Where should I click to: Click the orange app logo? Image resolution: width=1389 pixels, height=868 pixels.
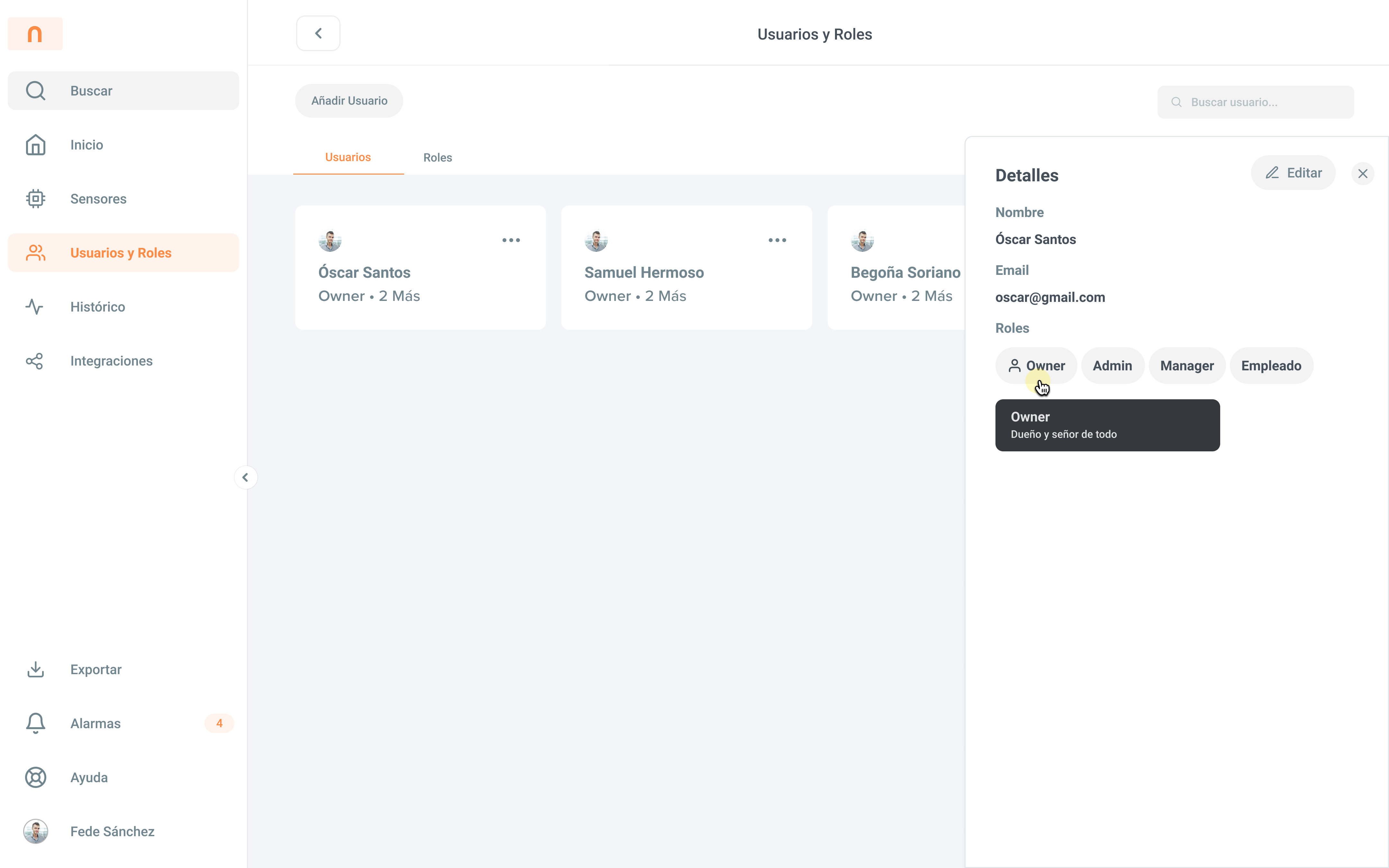pos(35,34)
